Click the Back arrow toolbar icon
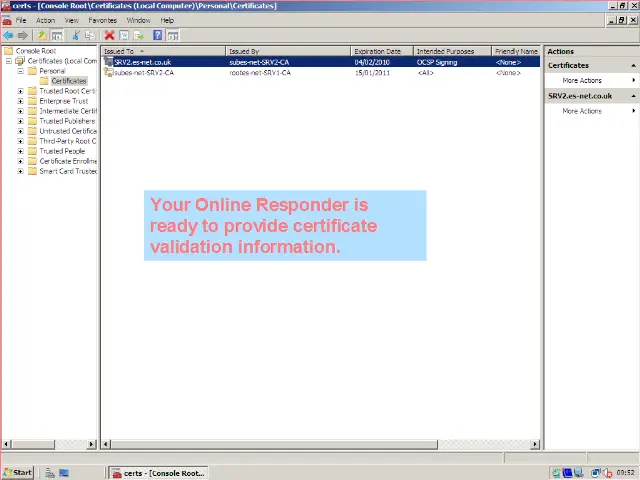 (x=9, y=35)
